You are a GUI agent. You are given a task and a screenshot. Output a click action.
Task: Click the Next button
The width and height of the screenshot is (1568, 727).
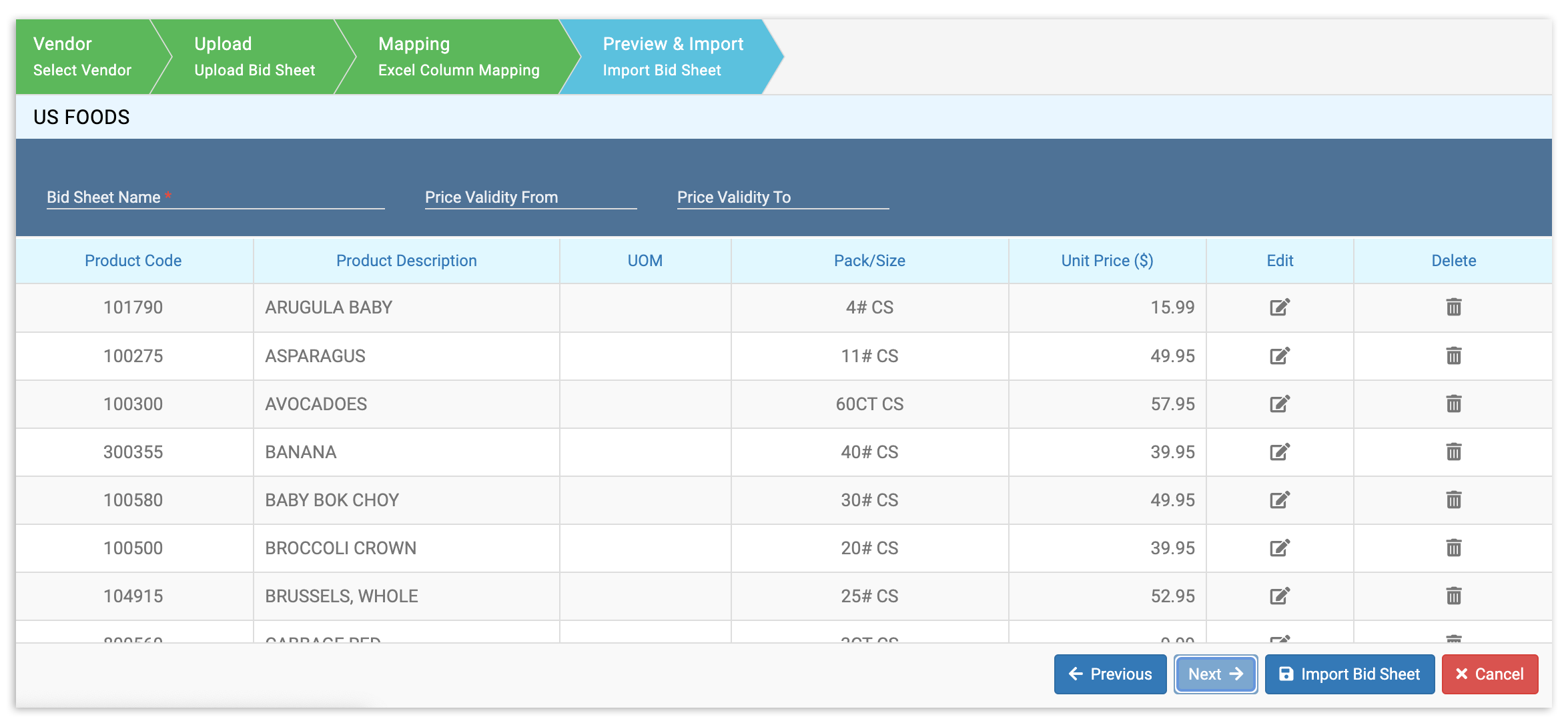coord(1216,674)
